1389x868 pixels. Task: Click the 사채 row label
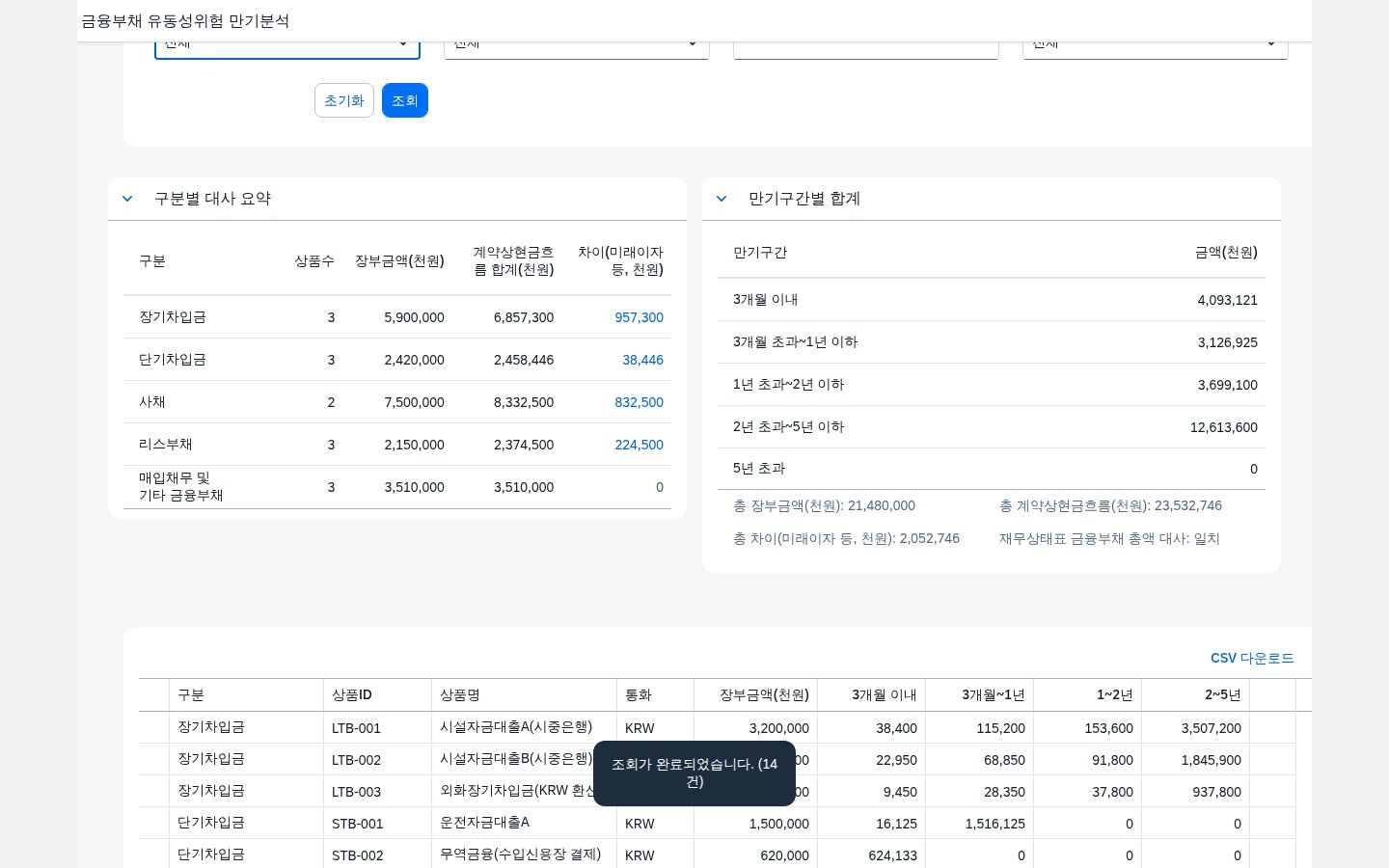coord(152,402)
